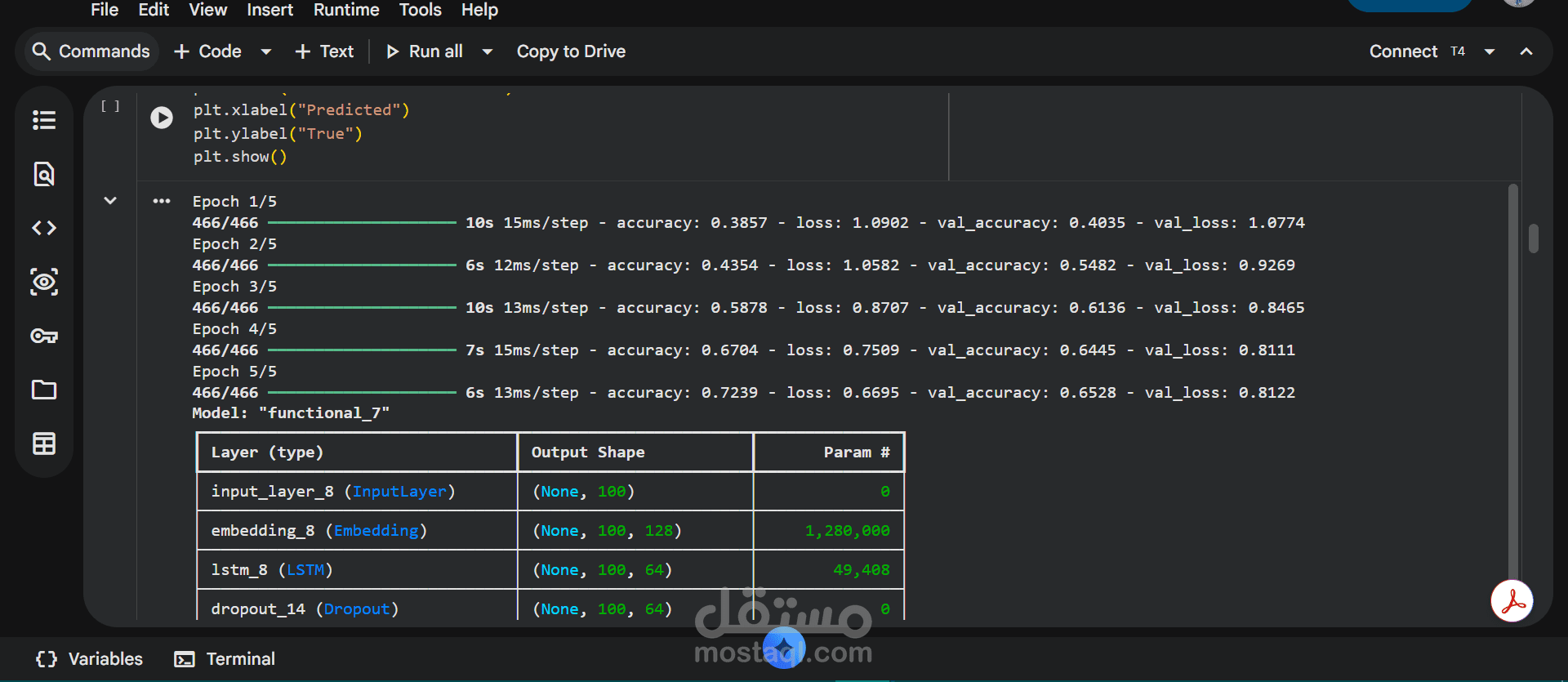The width and height of the screenshot is (1568, 682).
Task: Click the 49,408 param count
Action: pos(862,570)
